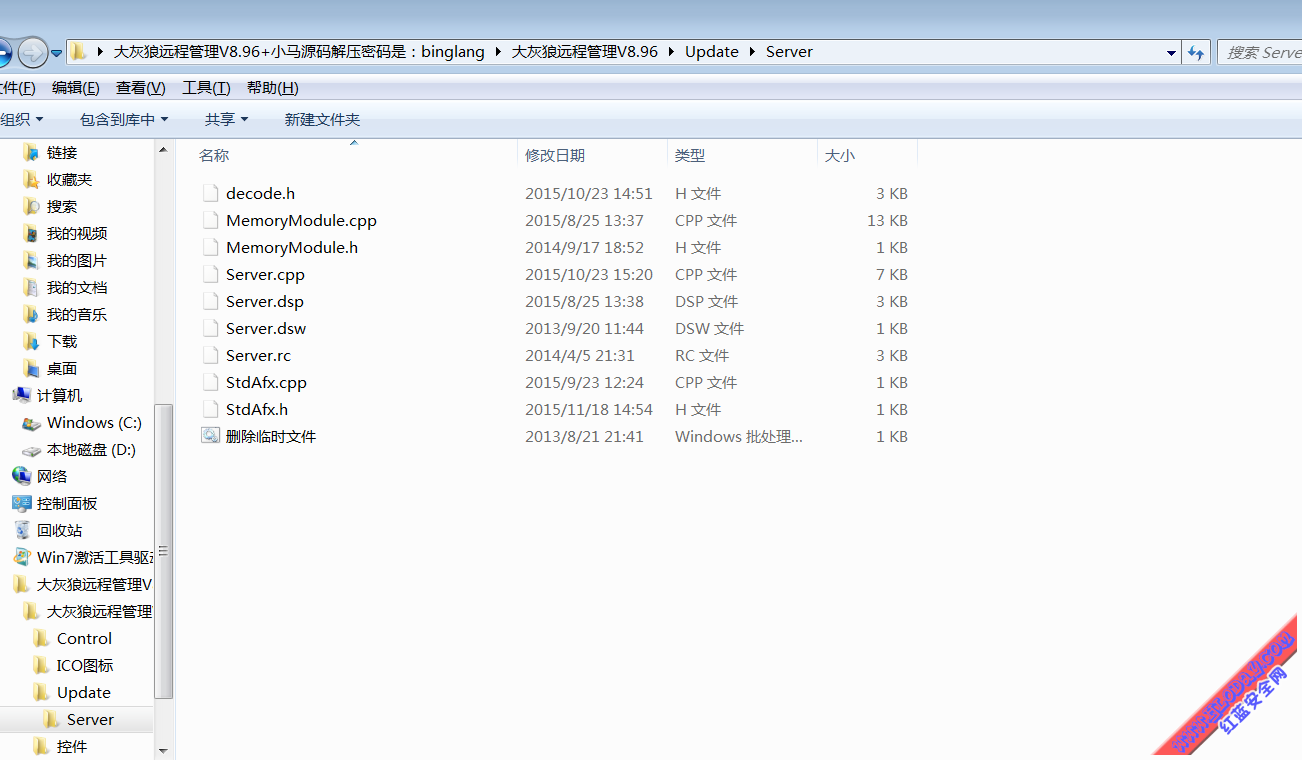The width and height of the screenshot is (1302, 760).
Task: Click the 我的文档 icon in sidebar
Action: 31,287
